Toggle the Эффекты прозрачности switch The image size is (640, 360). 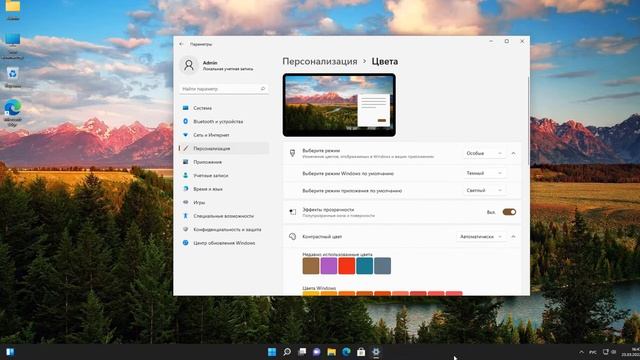[x=509, y=212]
